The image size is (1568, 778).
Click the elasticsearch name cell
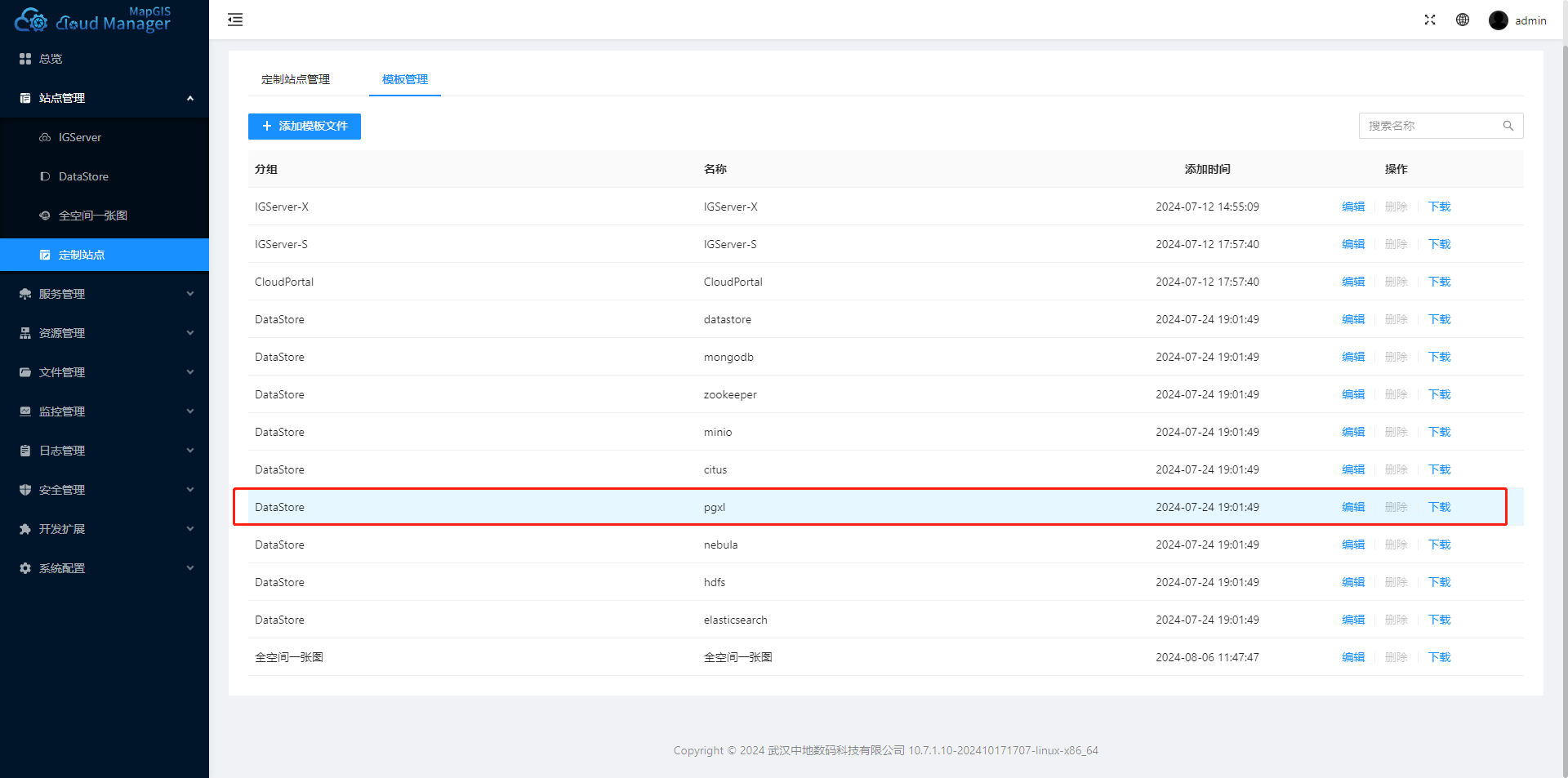(736, 620)
